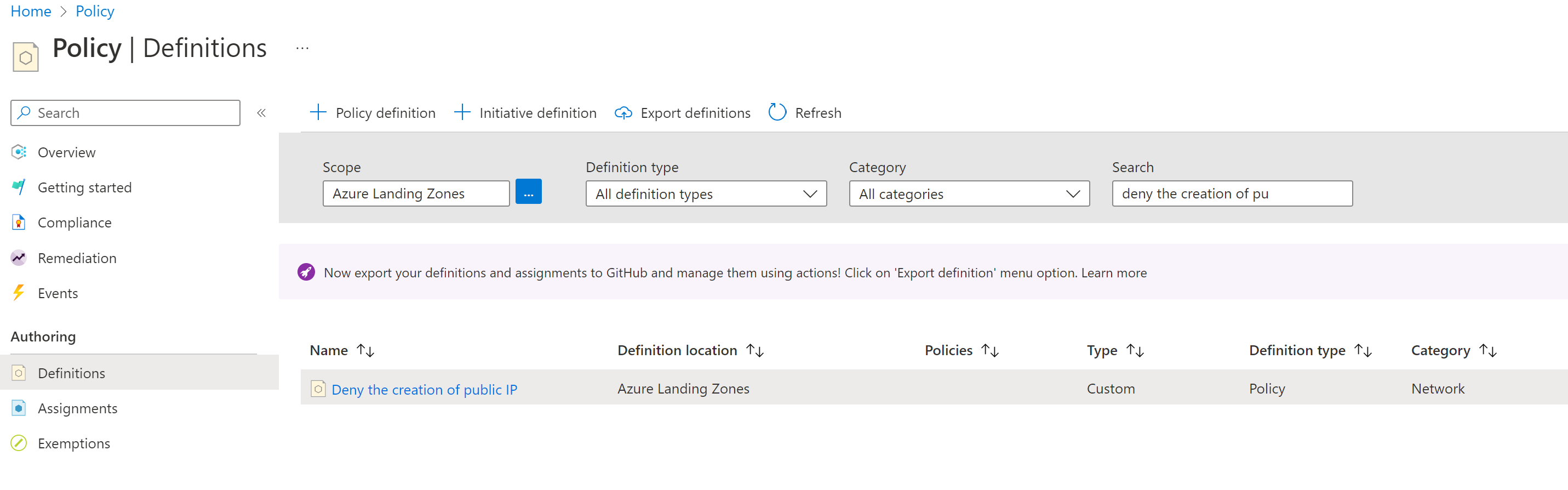This screenshot has height=490, width=1568.
Task: Sort the list by Name column
Action: [365, 351]
